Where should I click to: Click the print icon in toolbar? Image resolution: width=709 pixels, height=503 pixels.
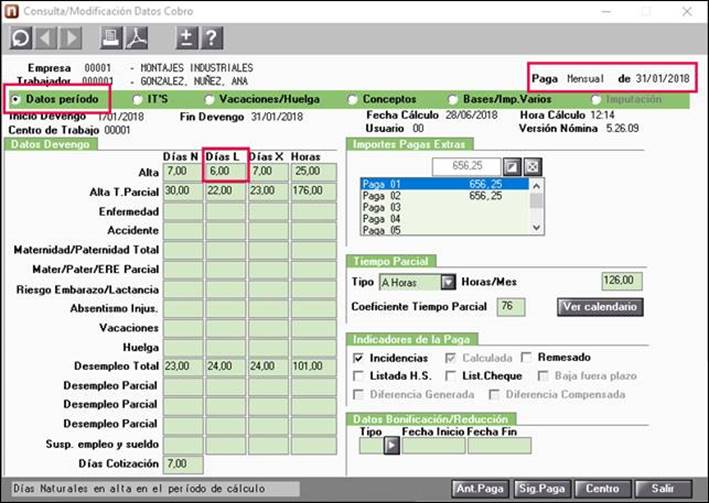[111, 38]
